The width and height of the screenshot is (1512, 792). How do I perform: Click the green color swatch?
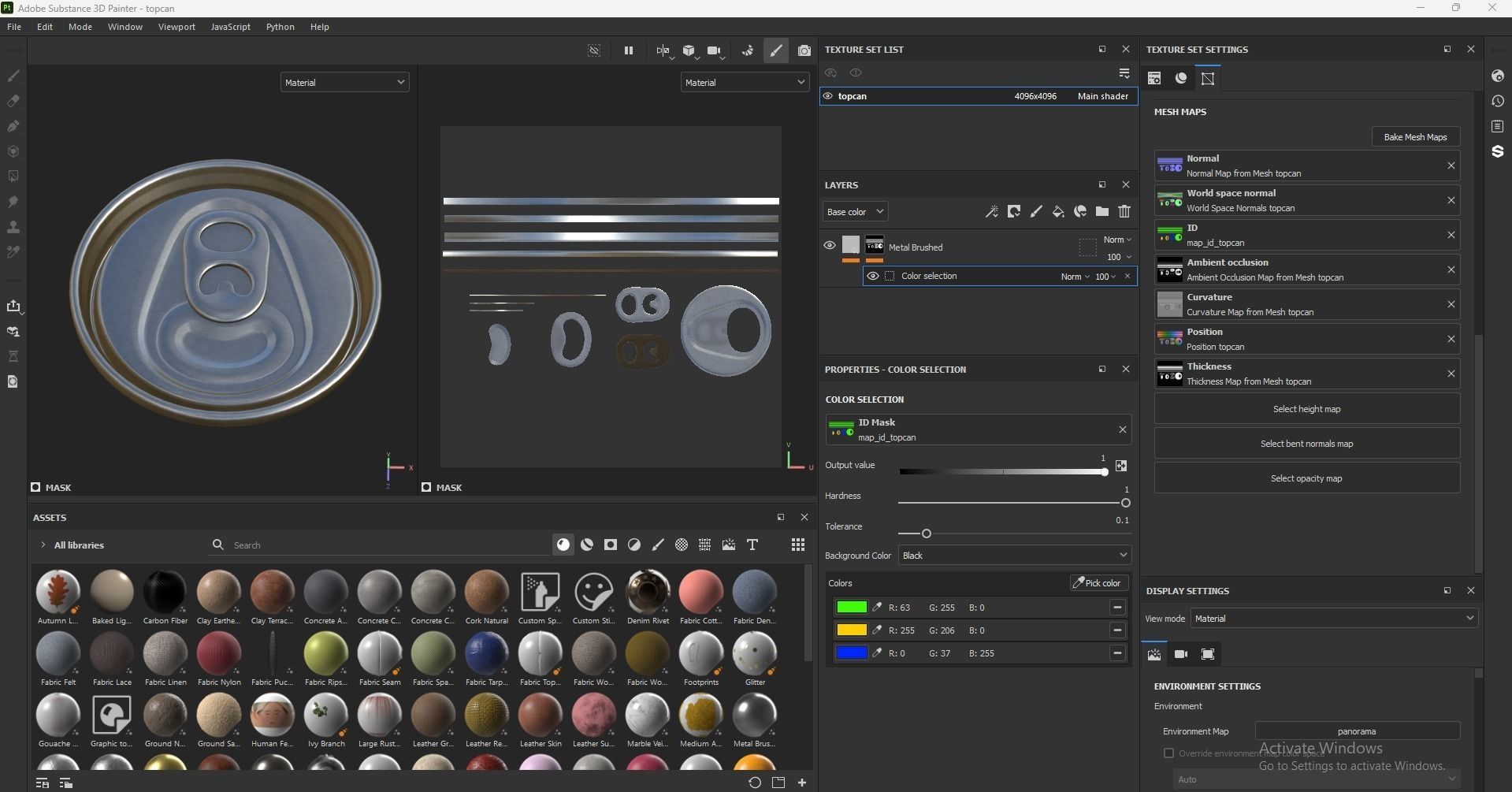(851, 608)
